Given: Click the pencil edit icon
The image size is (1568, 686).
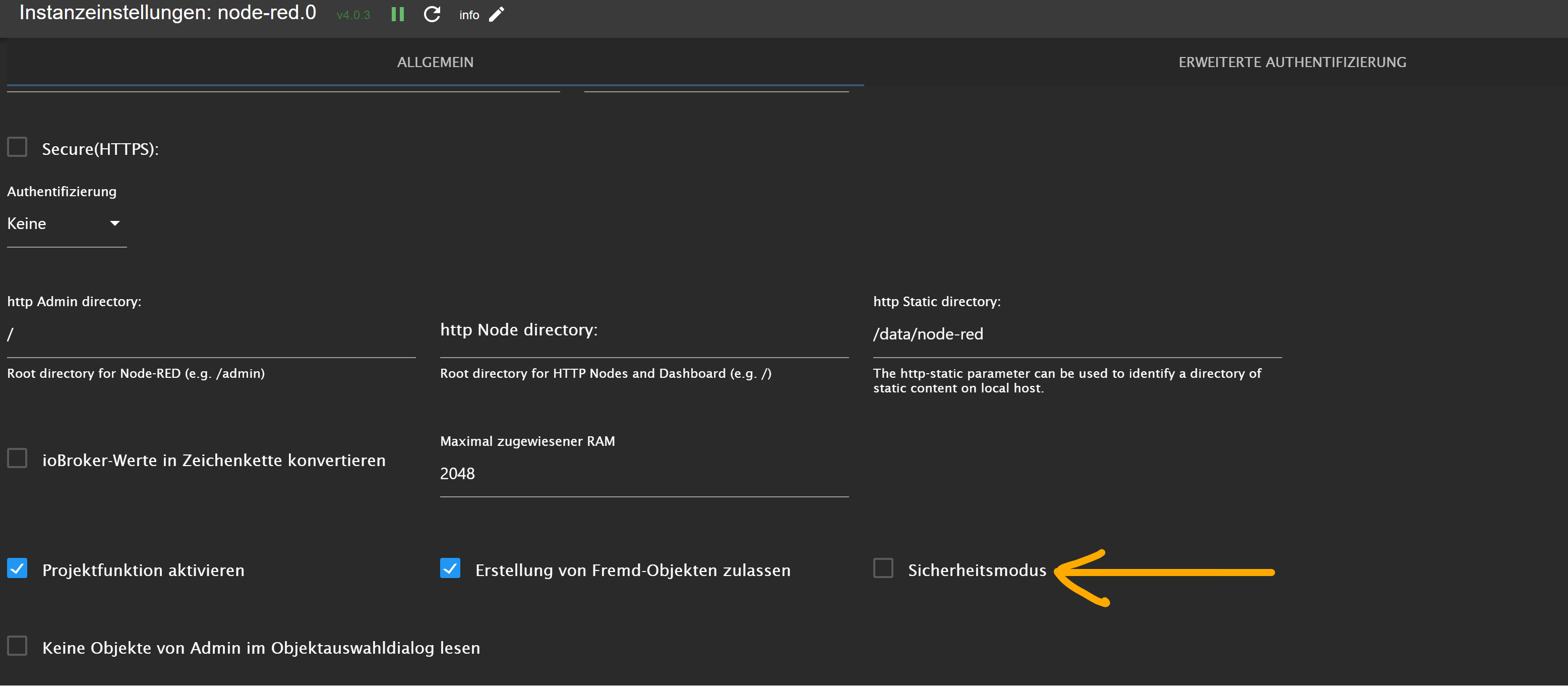Looking at the screenshot, I should coord(497,14).
